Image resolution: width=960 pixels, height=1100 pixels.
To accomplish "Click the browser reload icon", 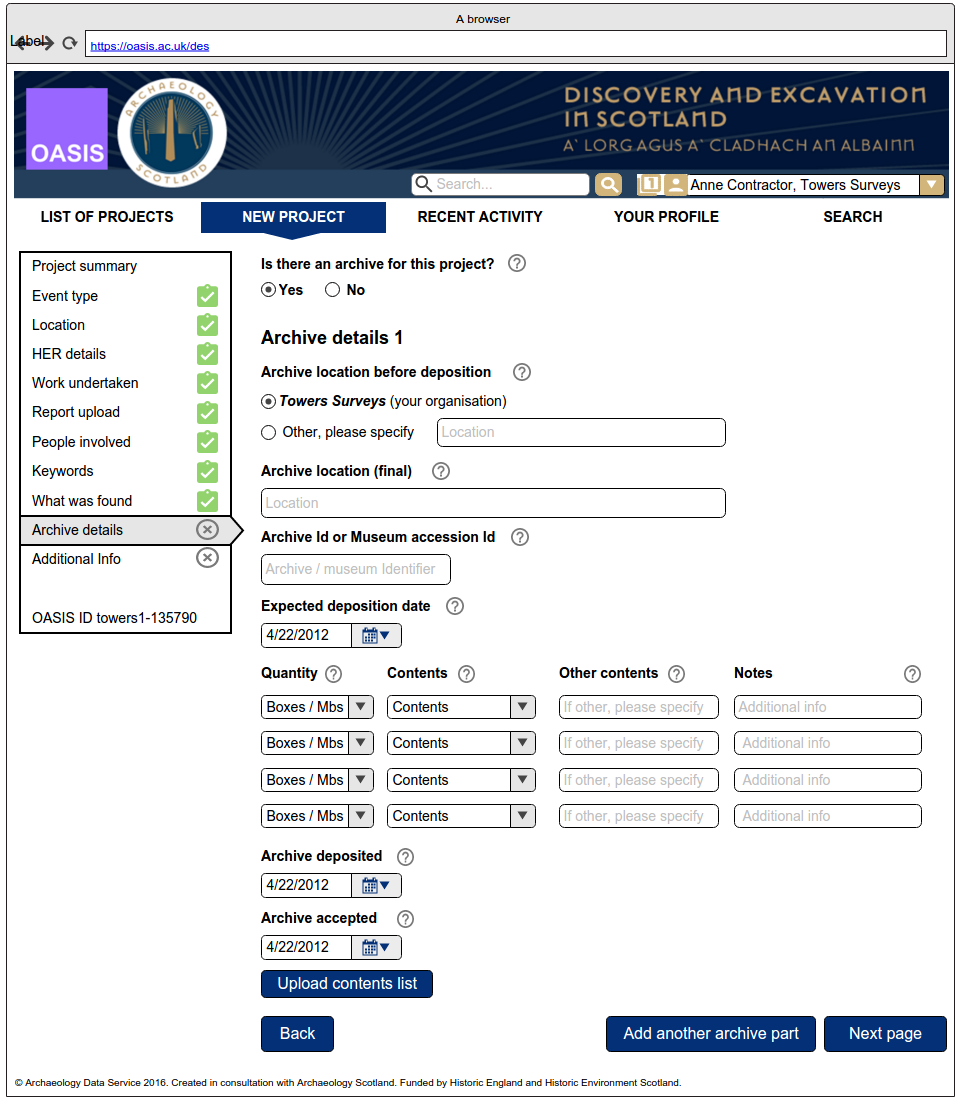I will point(69,43).
